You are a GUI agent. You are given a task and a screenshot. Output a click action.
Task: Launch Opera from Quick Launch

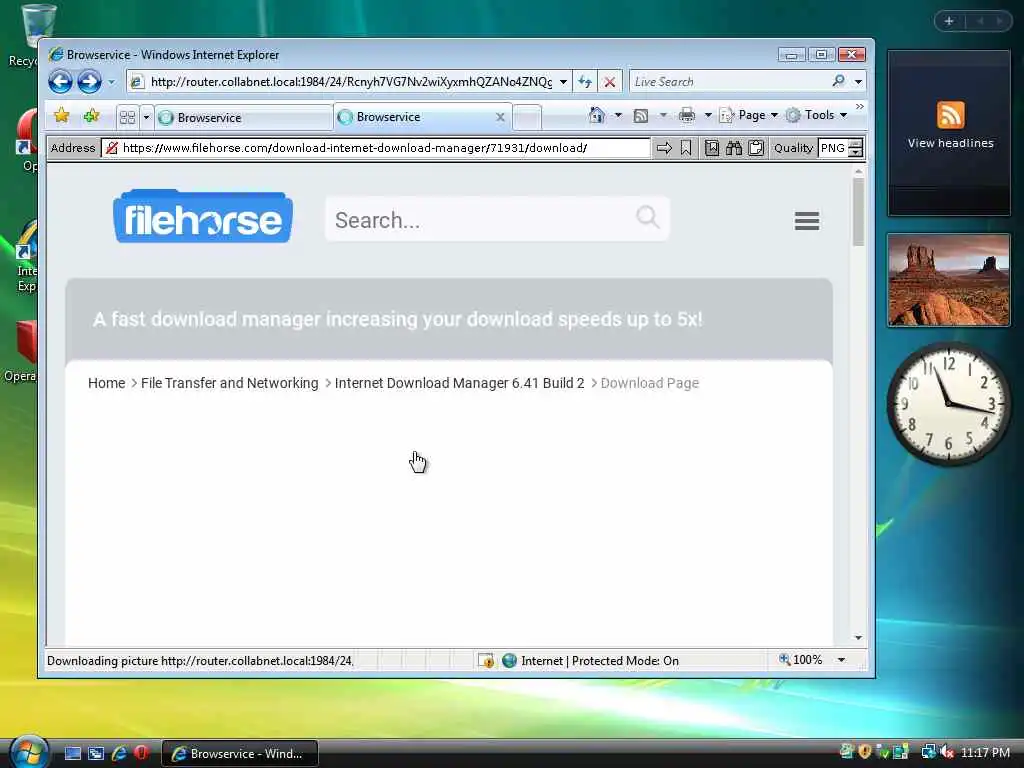tap(141, 753)
